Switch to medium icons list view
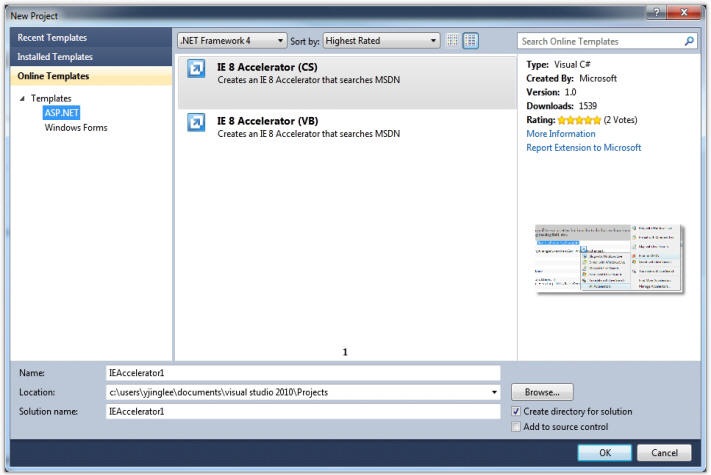 tap(471, 41)
